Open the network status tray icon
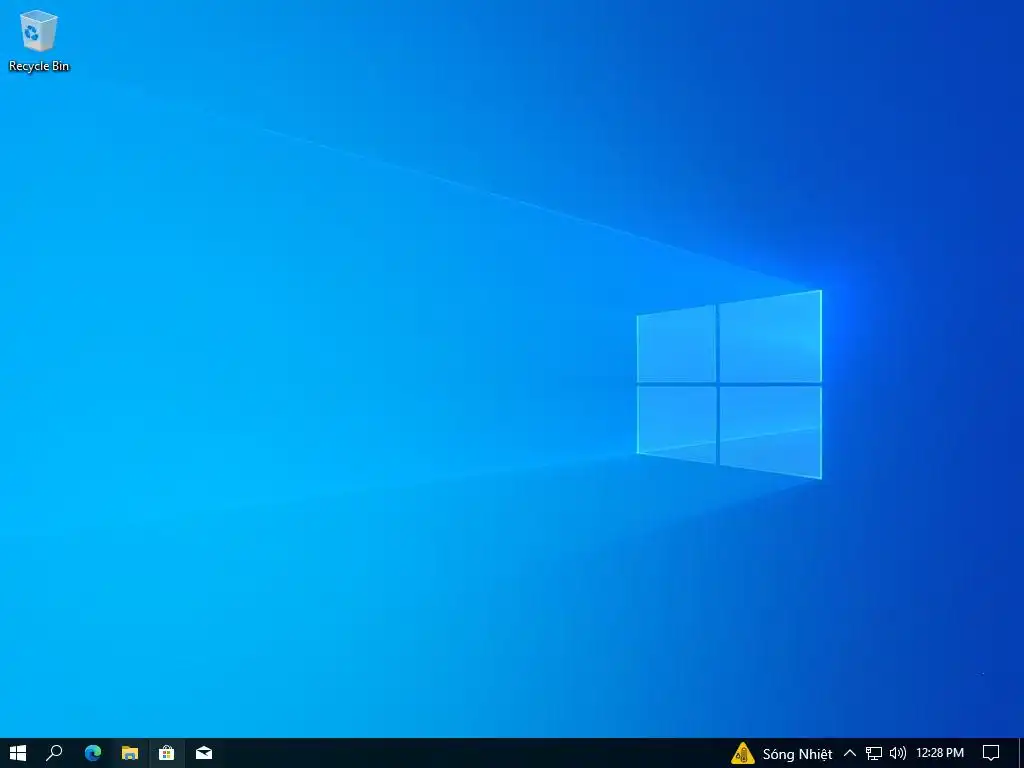 874,753
